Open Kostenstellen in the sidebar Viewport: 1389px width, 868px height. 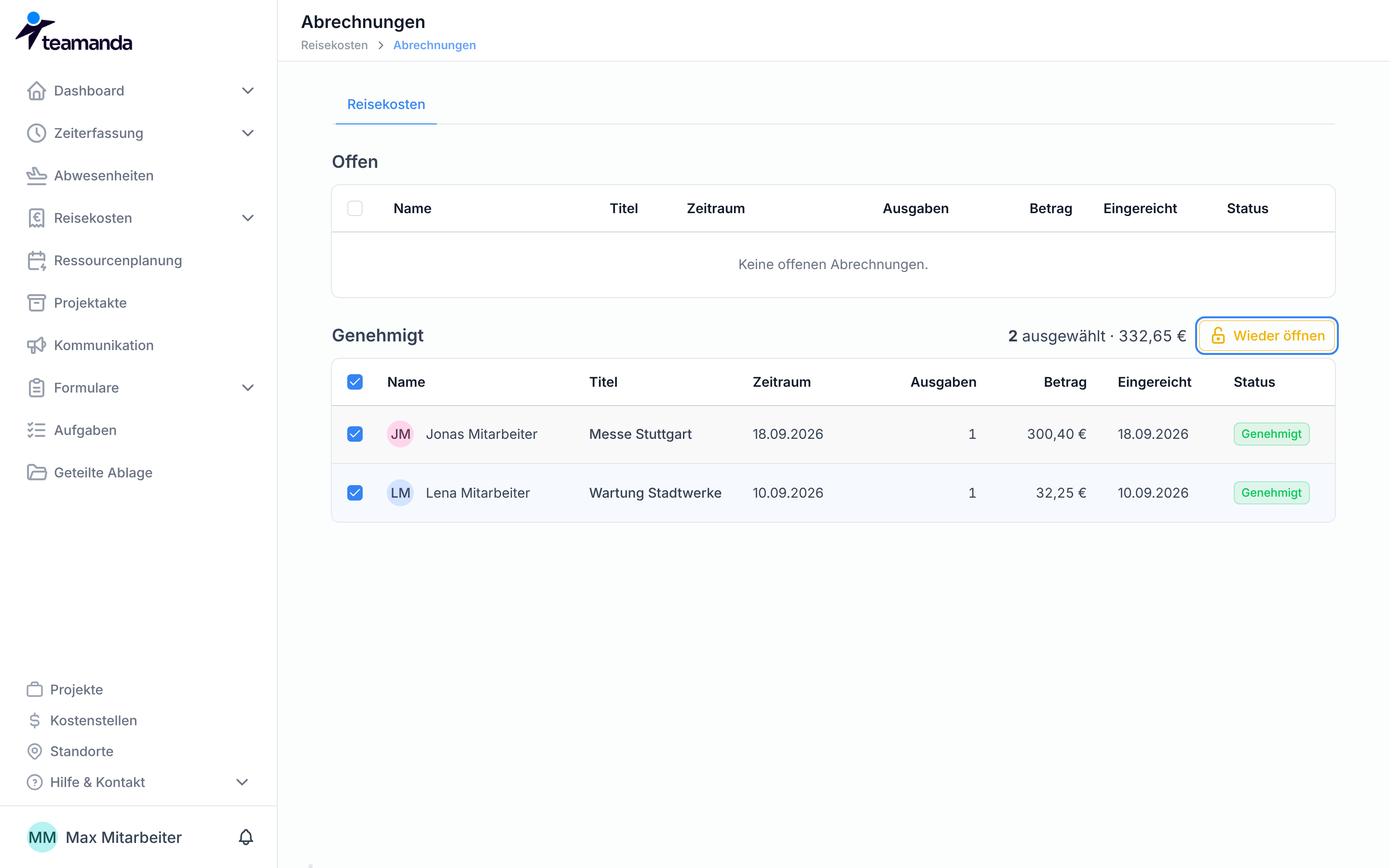pos(94,720)
